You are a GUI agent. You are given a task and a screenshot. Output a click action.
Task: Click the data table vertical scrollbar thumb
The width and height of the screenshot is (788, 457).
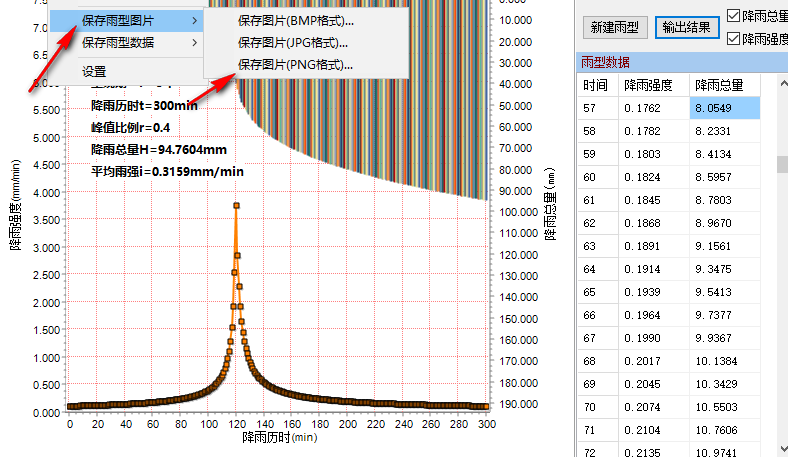[x=782, y=164]
